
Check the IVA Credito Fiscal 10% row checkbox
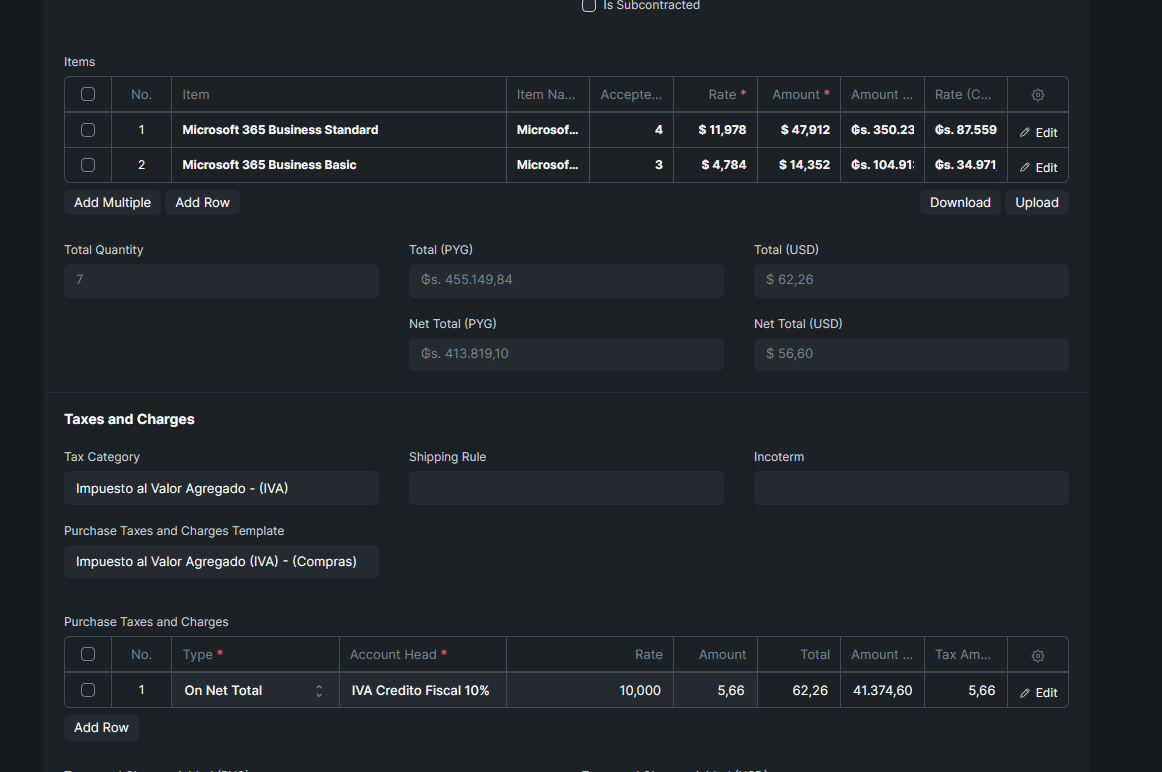tap(88, 690)
